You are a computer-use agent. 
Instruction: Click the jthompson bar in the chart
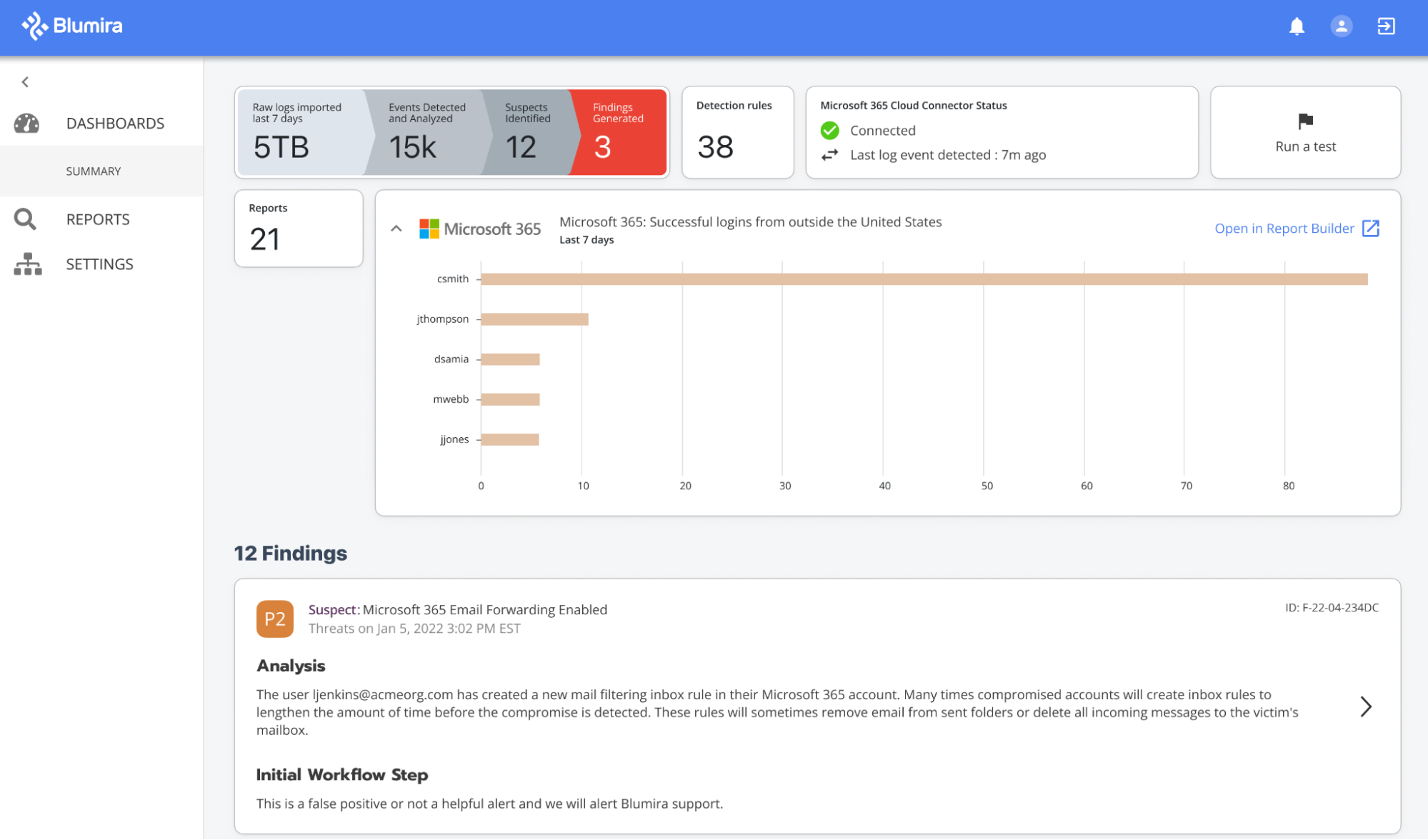coord(535,319)
